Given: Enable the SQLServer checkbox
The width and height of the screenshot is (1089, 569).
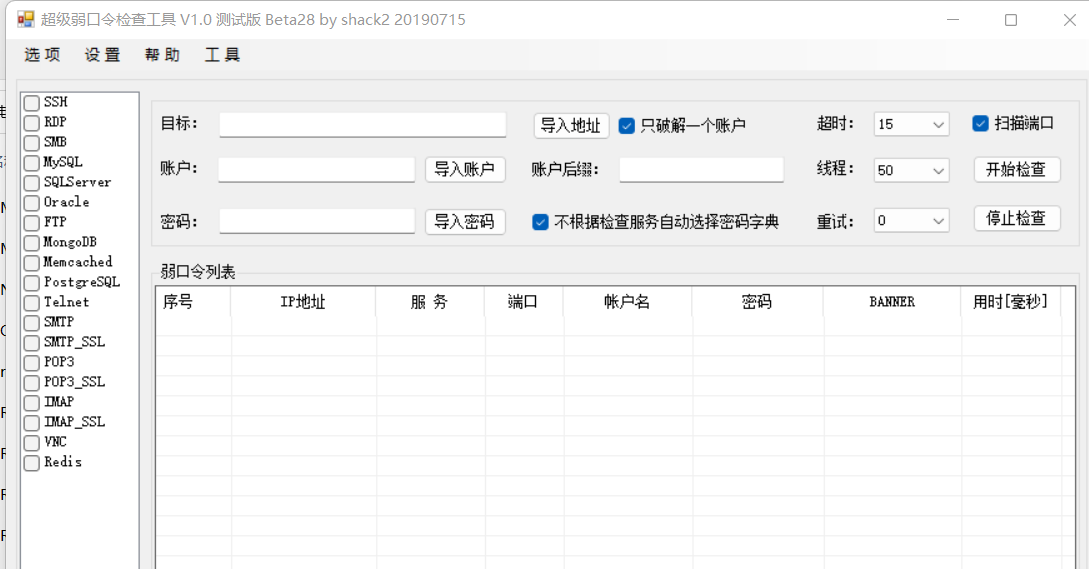Looking at the screenshot, I should point(31,183).
